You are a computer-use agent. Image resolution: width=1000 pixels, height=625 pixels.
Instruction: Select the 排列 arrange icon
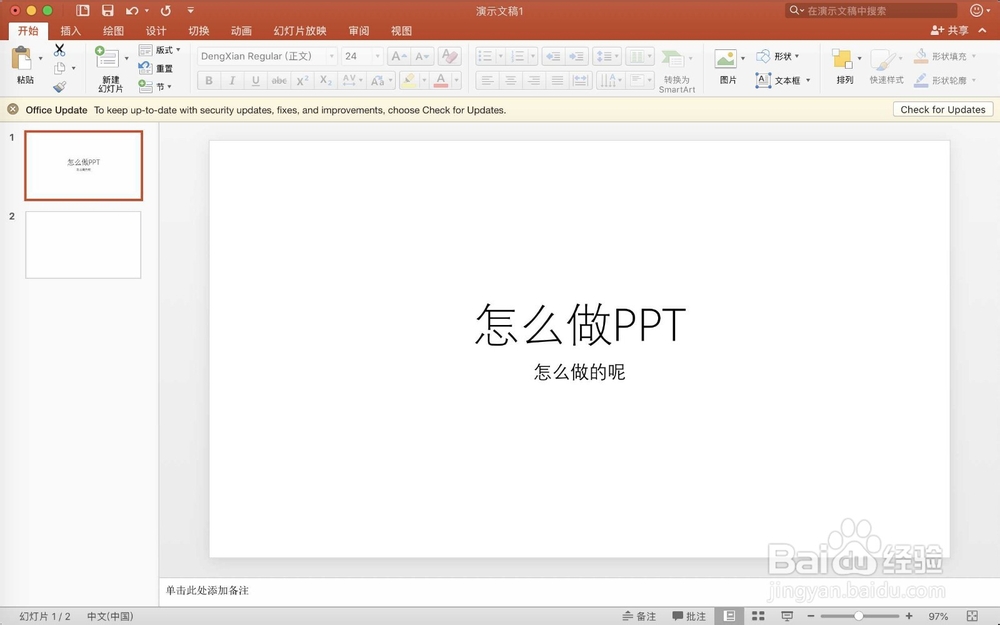tap(843, 63)
